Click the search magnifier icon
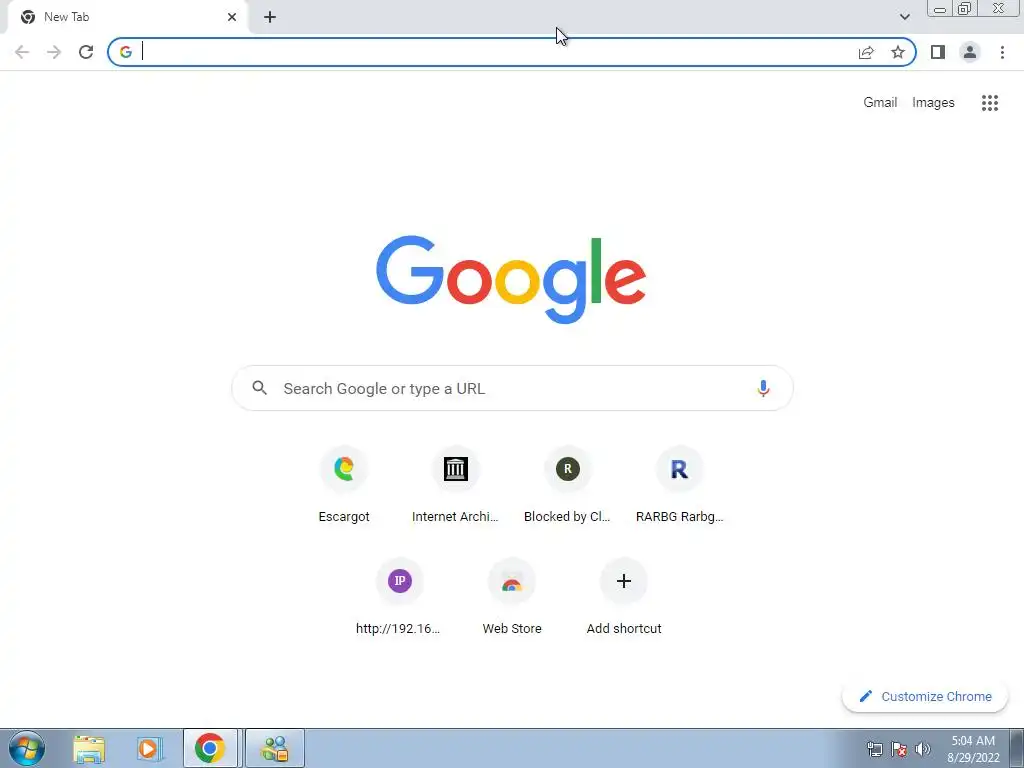Image resolution: width=1024 pixels, height=768 pixels. (259, 388)
